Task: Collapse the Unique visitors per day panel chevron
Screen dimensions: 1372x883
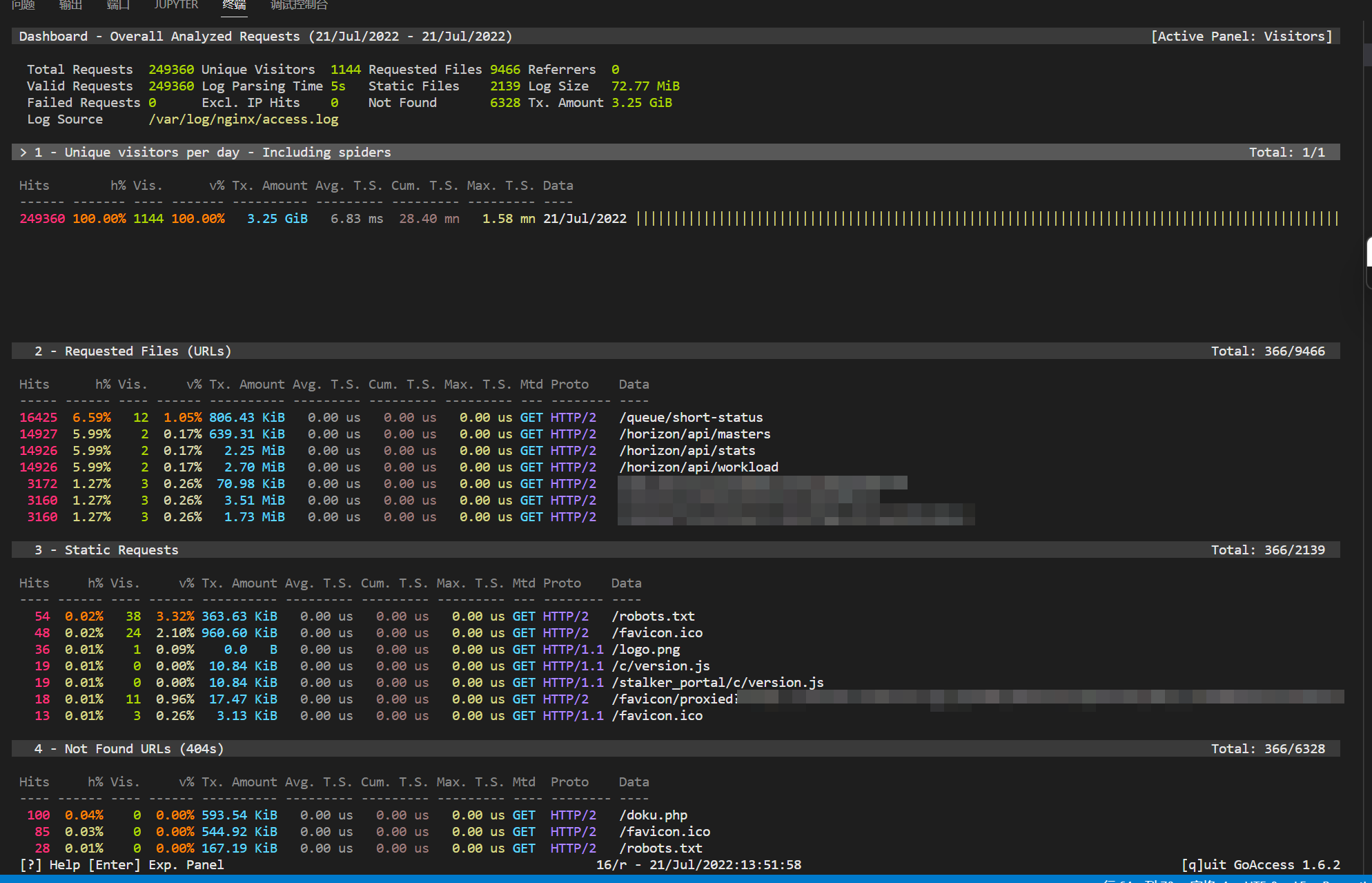Action: coord(24,152)
